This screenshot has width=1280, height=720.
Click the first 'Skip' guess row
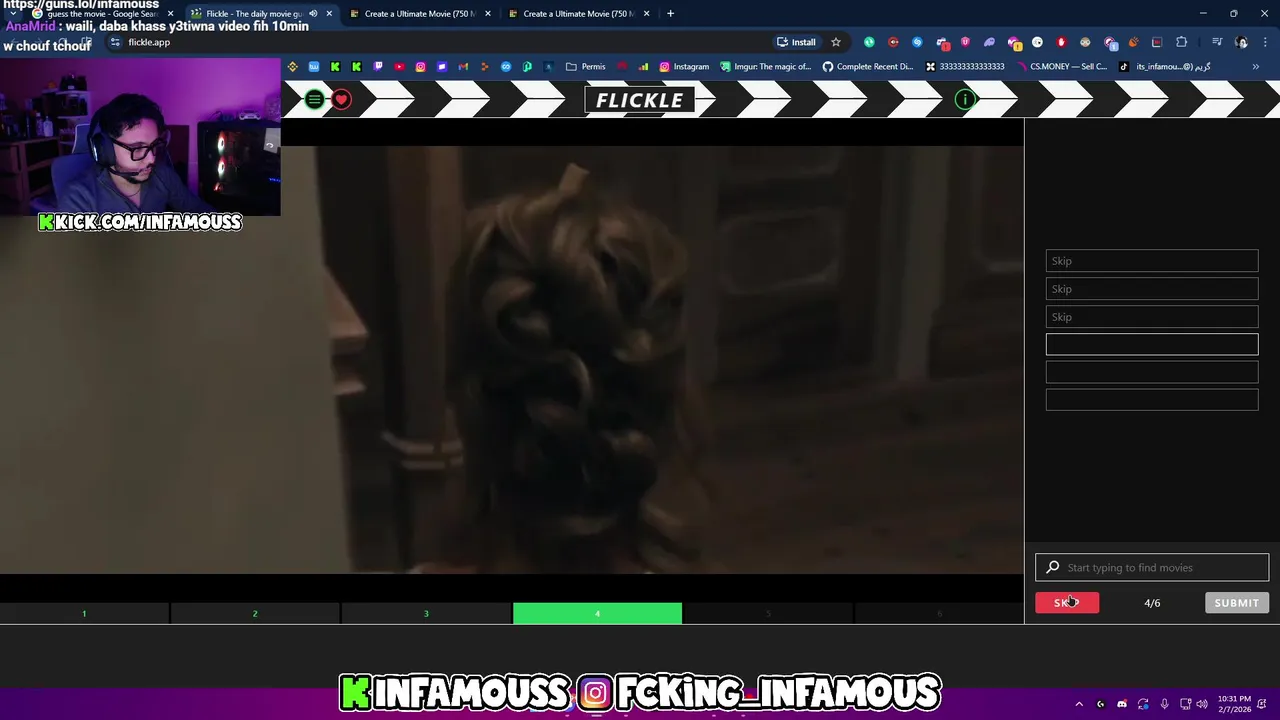click(x=1152, y=261)
